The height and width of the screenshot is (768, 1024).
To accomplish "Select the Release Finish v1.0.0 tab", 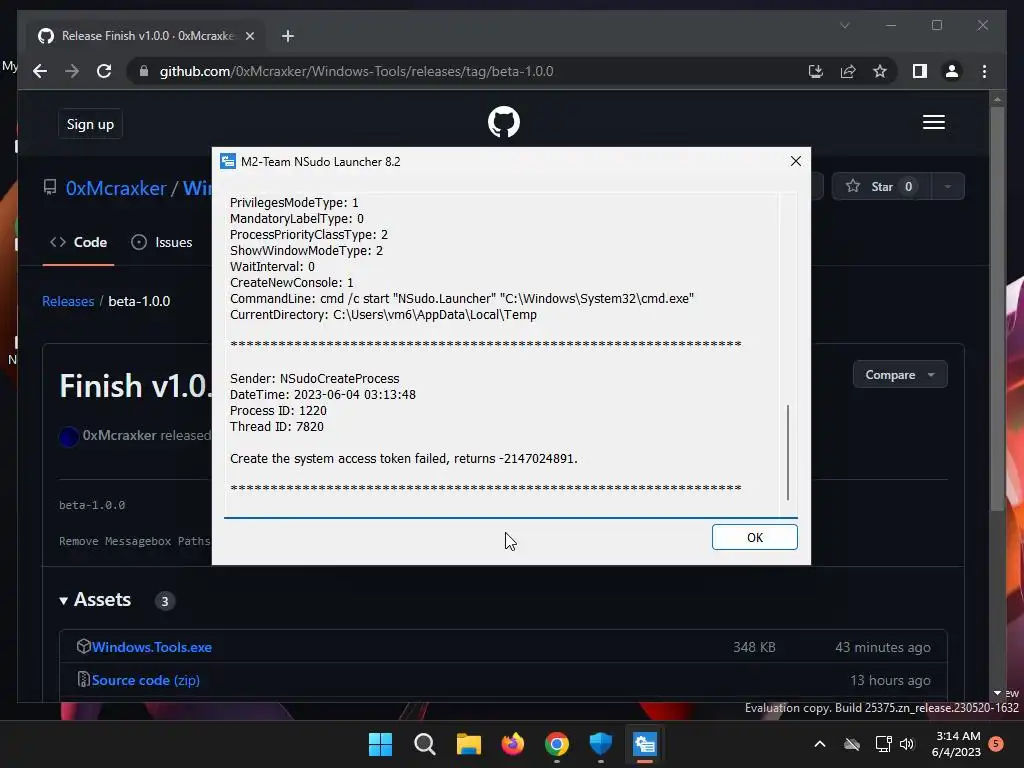I will coord(147,36).
